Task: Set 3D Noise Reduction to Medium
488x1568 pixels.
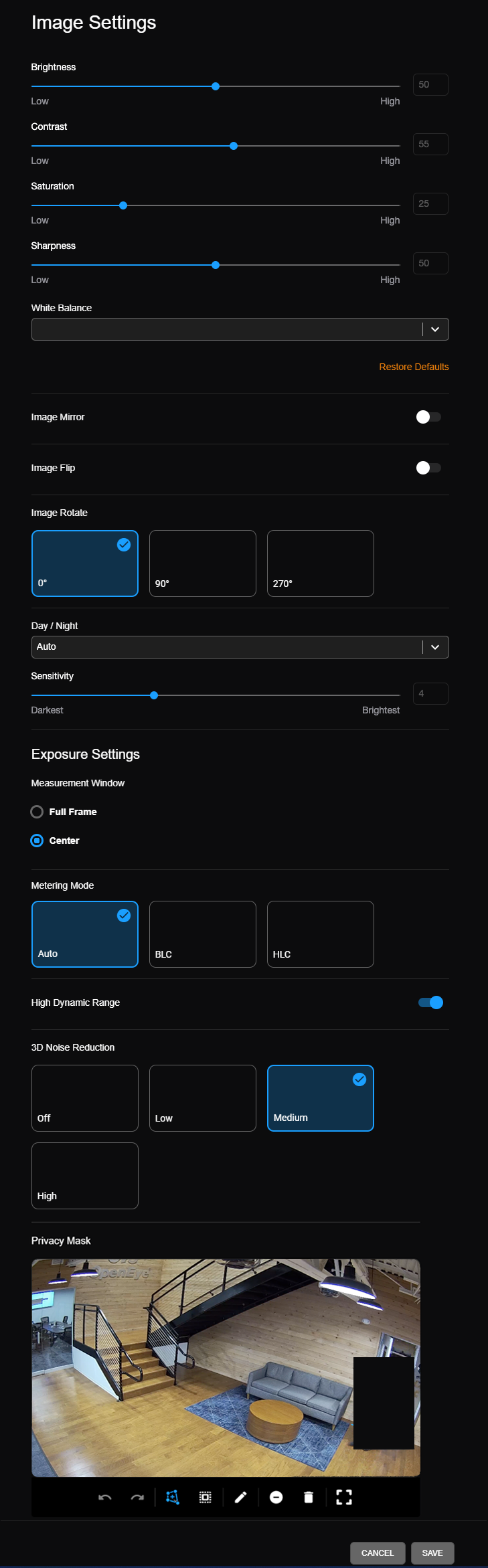Action: tap(321, 1098)
